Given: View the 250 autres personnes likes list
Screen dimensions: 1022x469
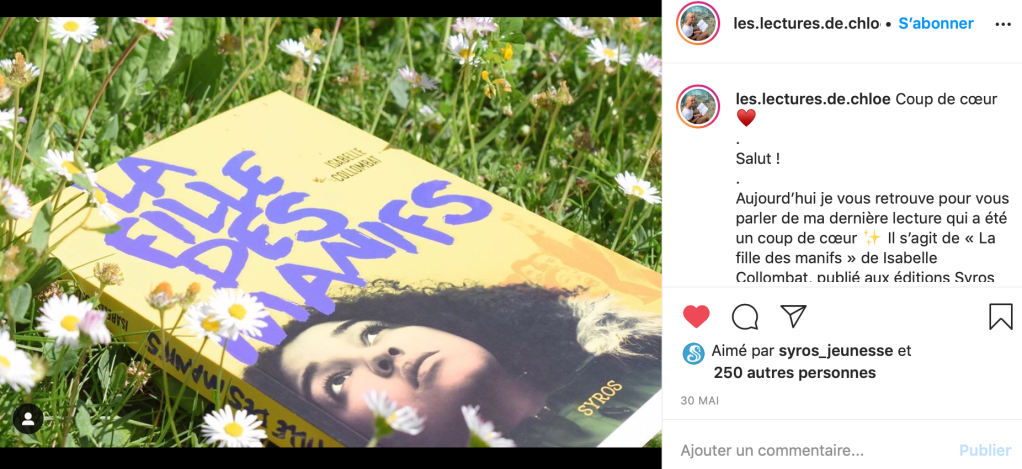Looking at the screenshot, I should (795, 373).
